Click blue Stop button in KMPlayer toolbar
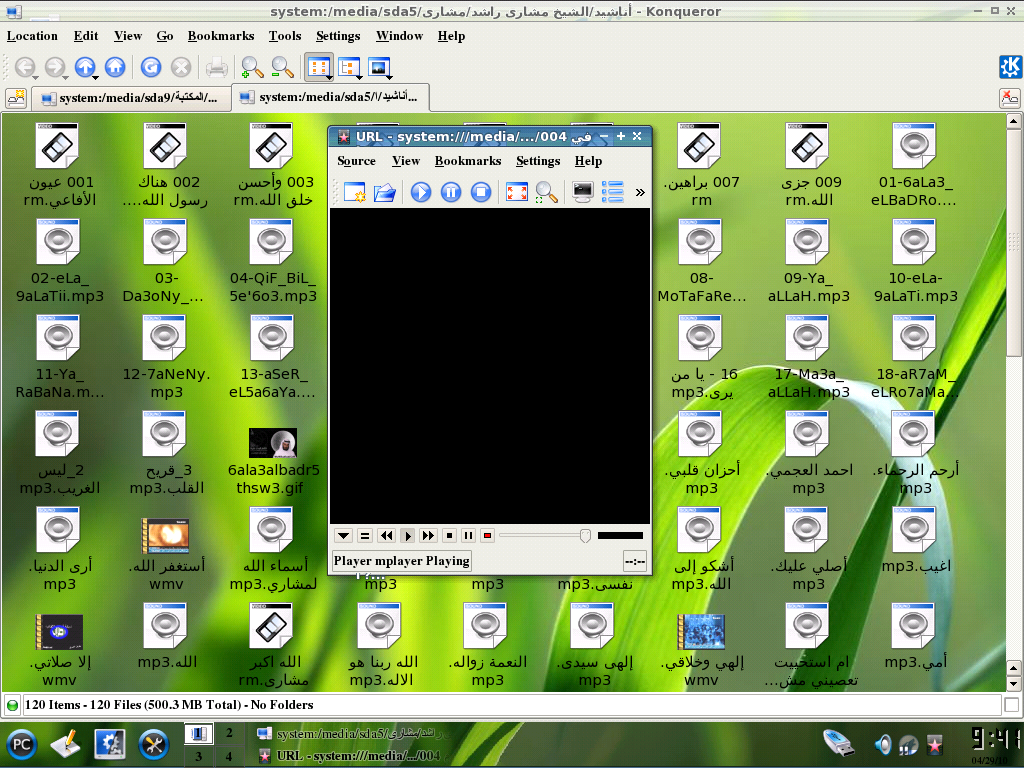 pos(481,192)
